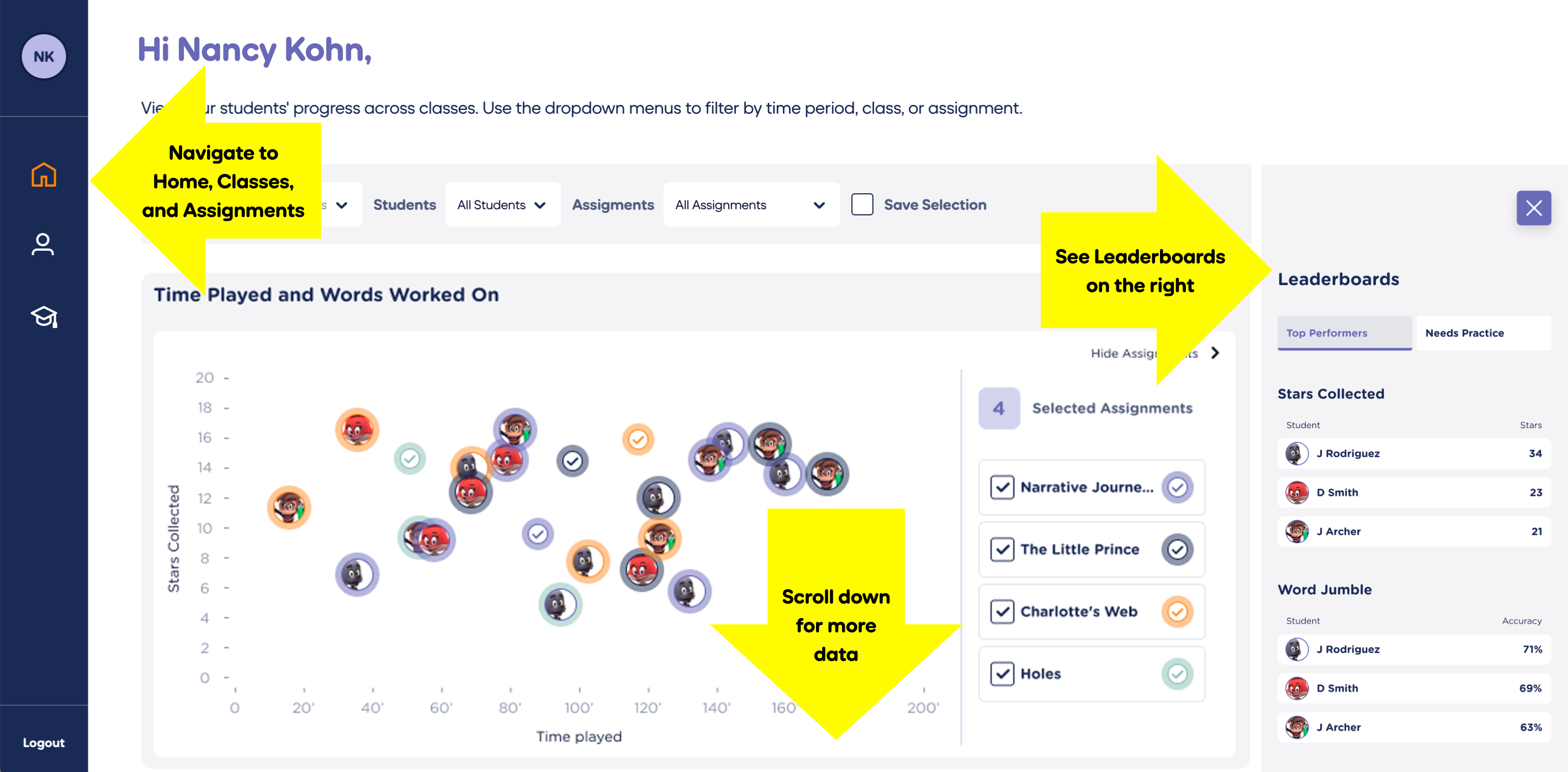The image size is (1568, 772).
Task: Click the NK user avatar
Action: (x=44, y=57)
